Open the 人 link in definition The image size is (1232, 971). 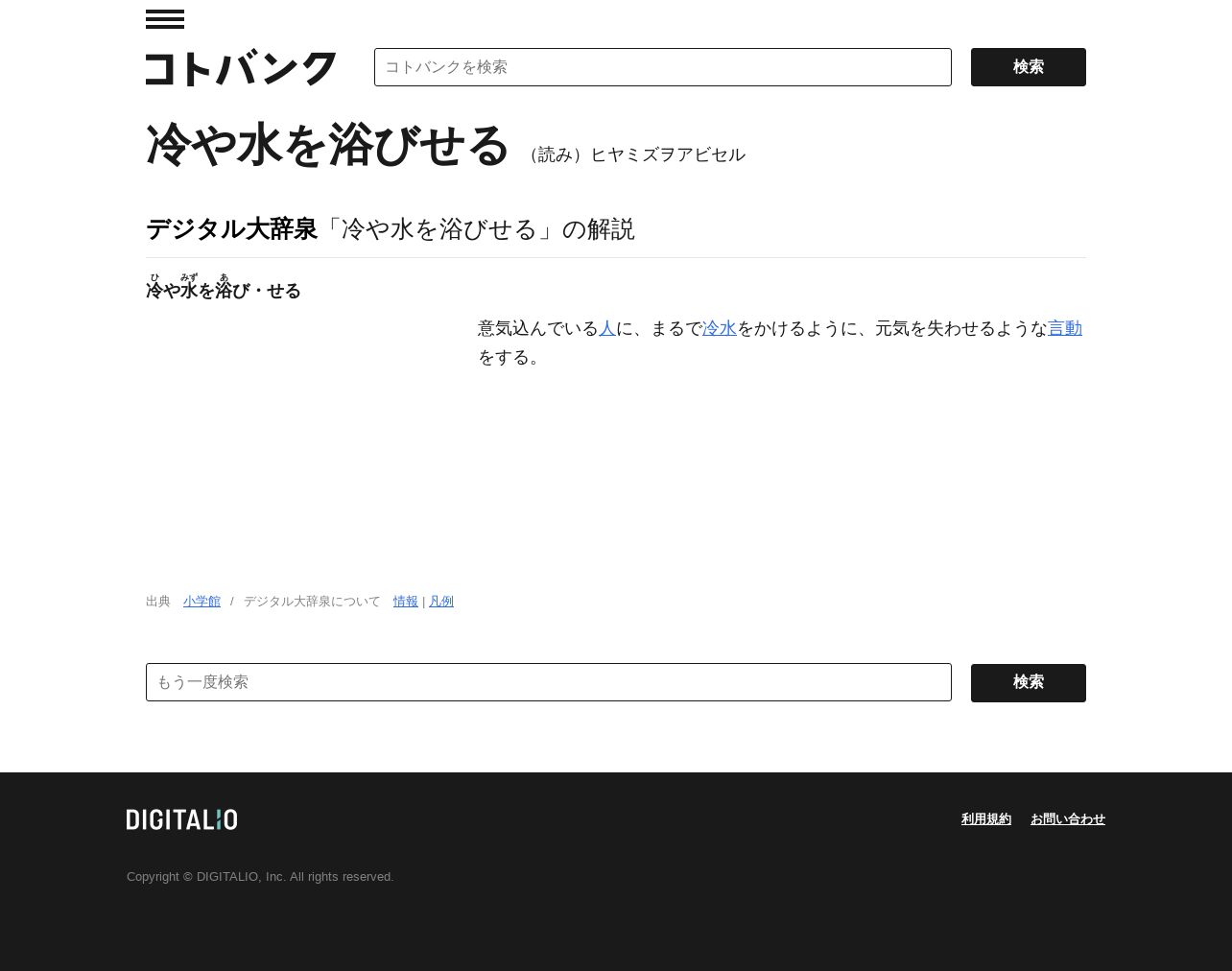[607, 328]
